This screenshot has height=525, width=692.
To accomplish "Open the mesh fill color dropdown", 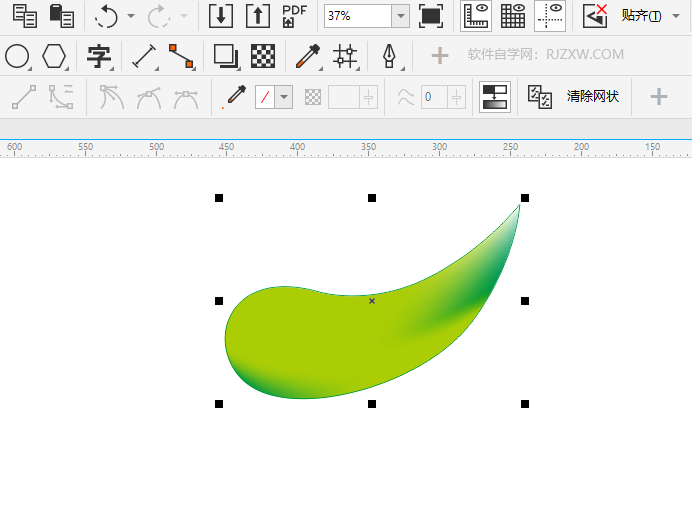I will [284, 97].
